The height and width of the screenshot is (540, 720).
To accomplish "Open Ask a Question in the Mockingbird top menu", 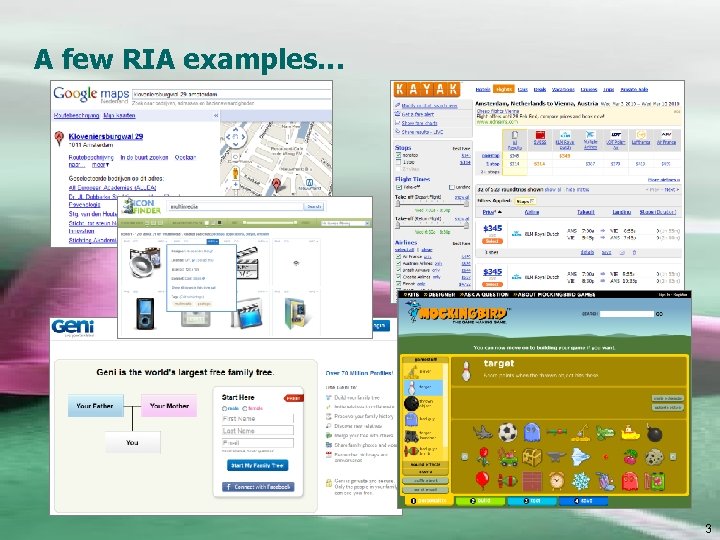I will [485, 294].
